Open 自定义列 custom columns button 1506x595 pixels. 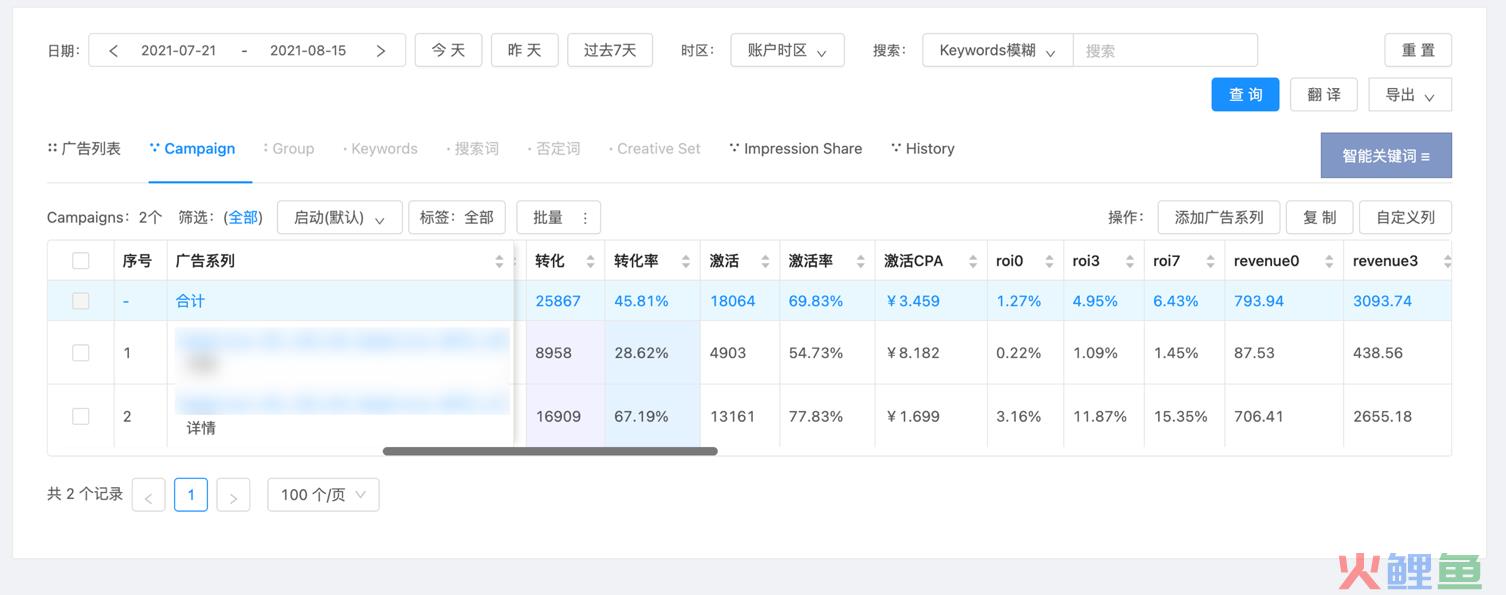[x=1406, y=218]
